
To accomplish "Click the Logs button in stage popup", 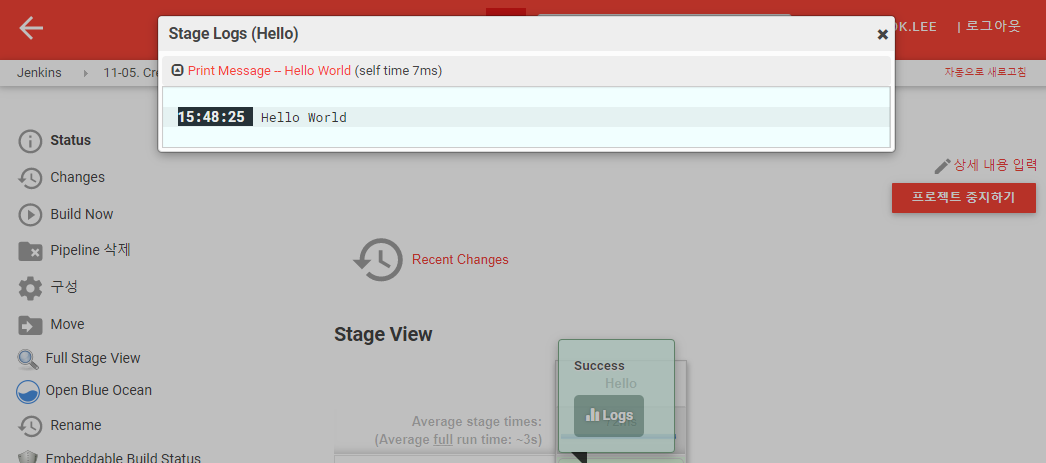I will (609, 415).
